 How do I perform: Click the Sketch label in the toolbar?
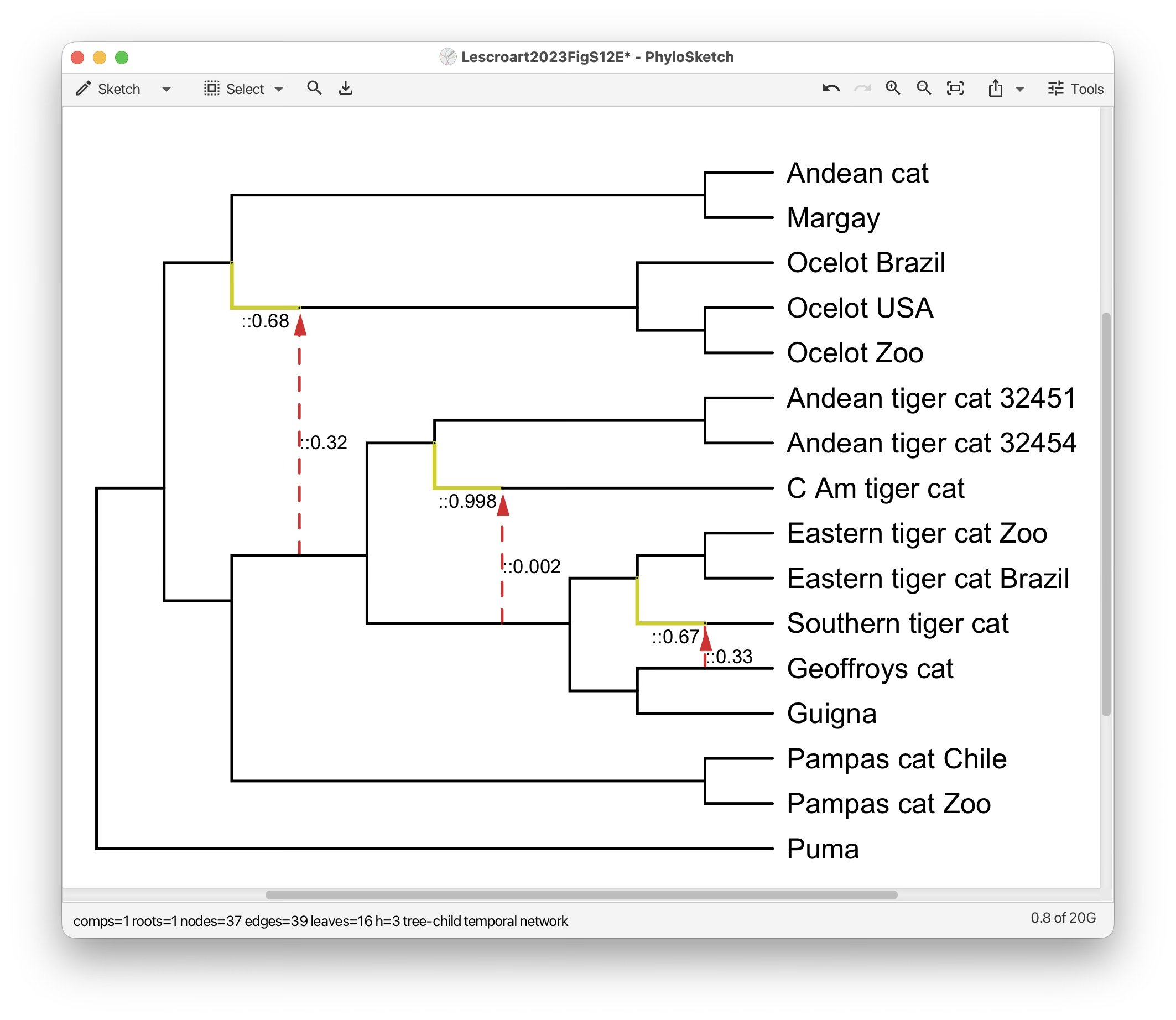[119, 90]
